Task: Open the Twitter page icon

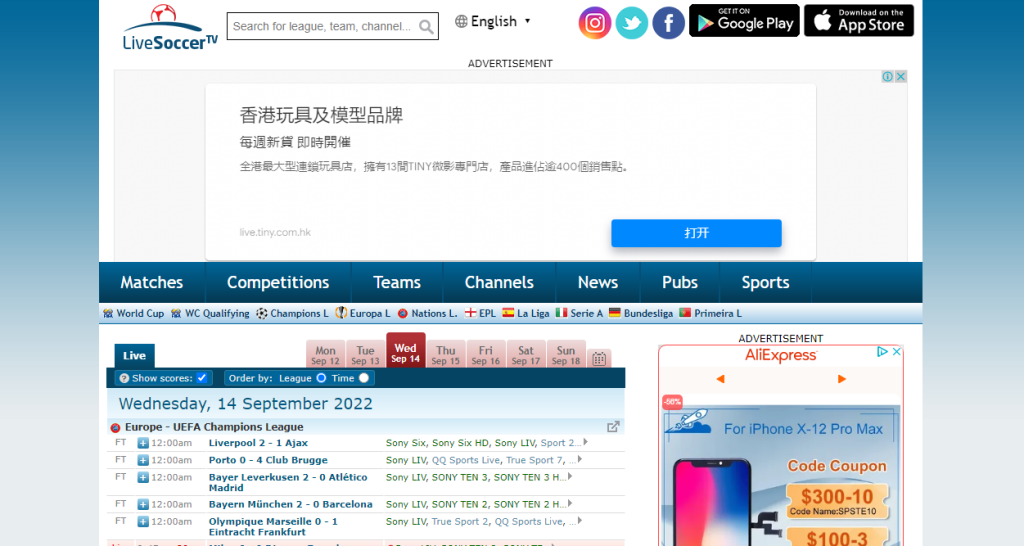Action: click(632, 23)
